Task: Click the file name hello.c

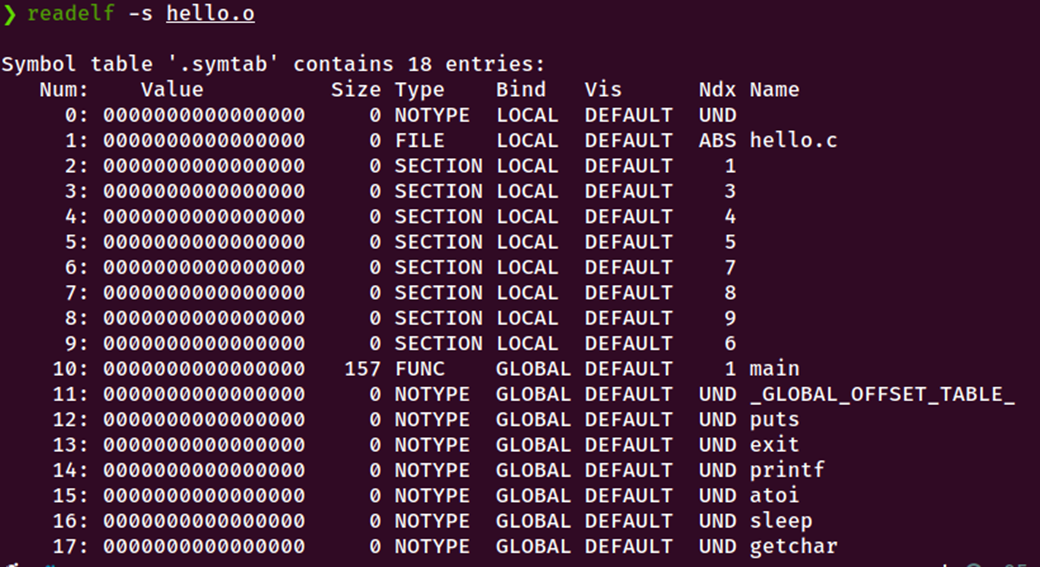Action: coord(793,141)
